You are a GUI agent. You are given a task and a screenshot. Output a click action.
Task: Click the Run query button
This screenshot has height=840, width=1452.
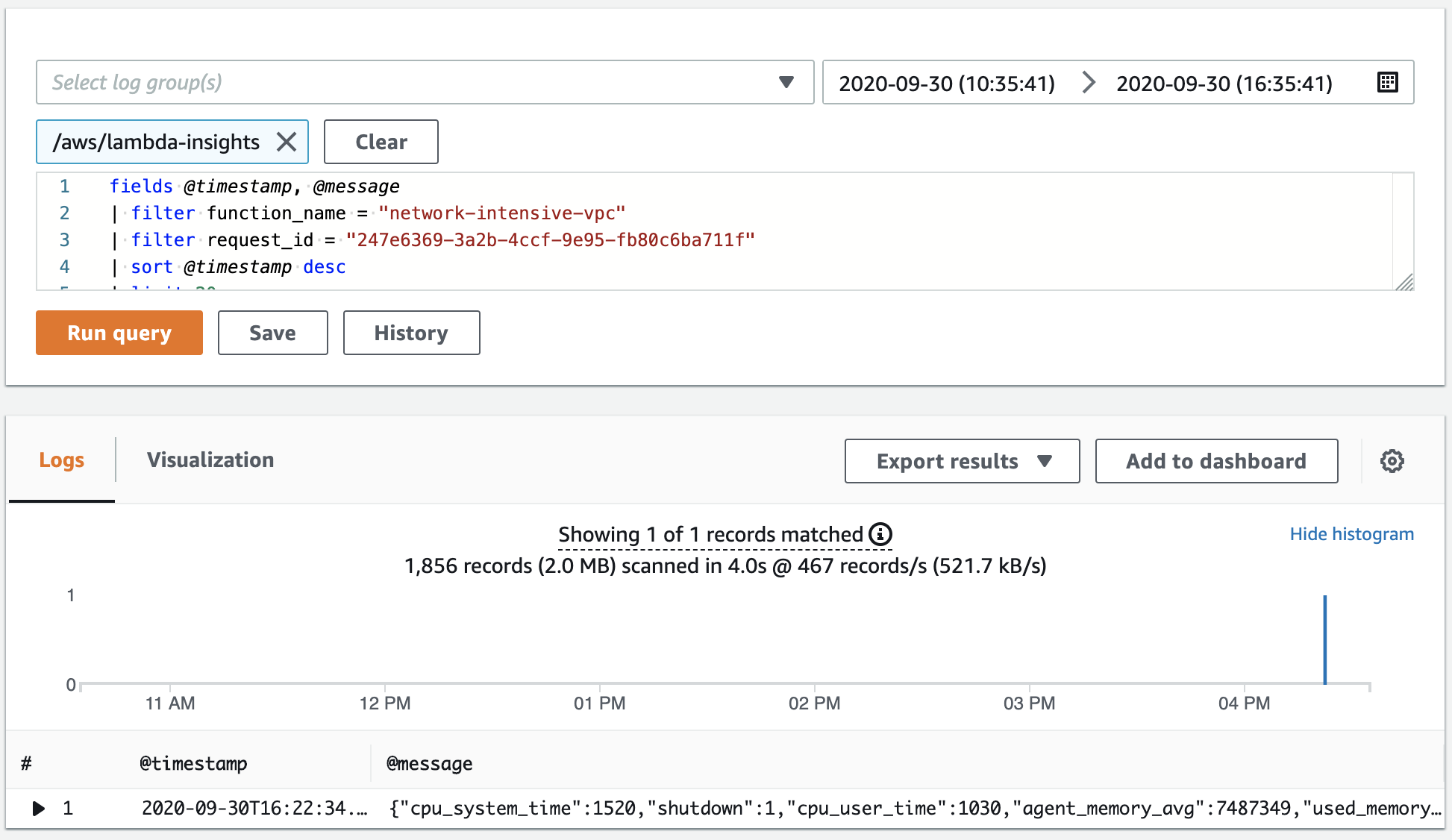click(x=120, y=332)
